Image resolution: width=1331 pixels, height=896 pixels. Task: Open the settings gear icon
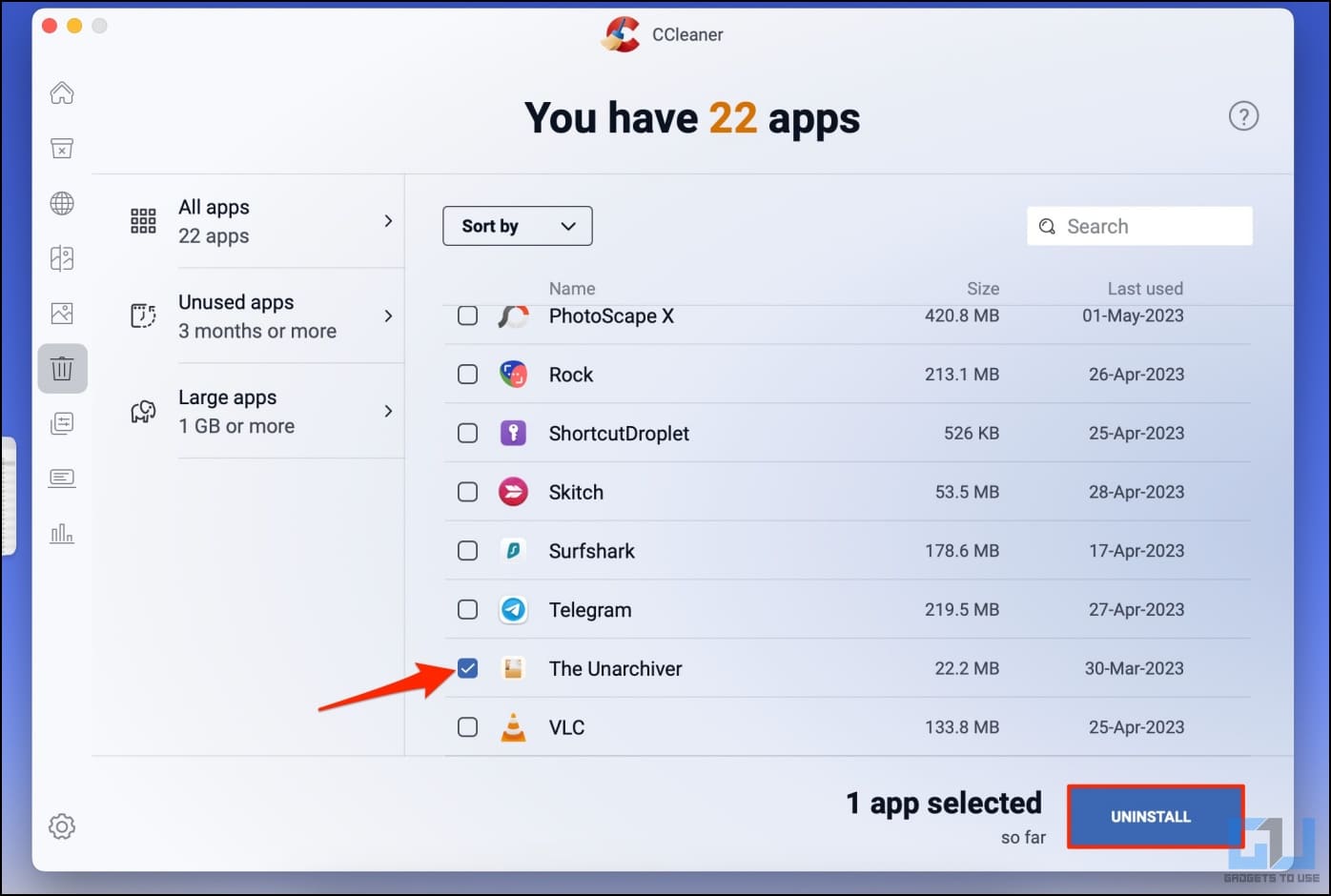click(62, 826)
